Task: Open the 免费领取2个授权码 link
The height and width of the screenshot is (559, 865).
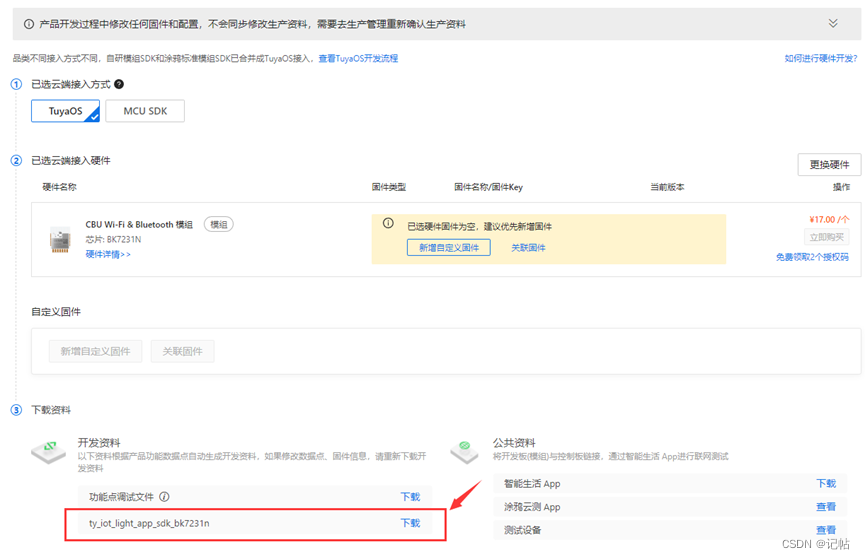Action: tap(812, 257)
